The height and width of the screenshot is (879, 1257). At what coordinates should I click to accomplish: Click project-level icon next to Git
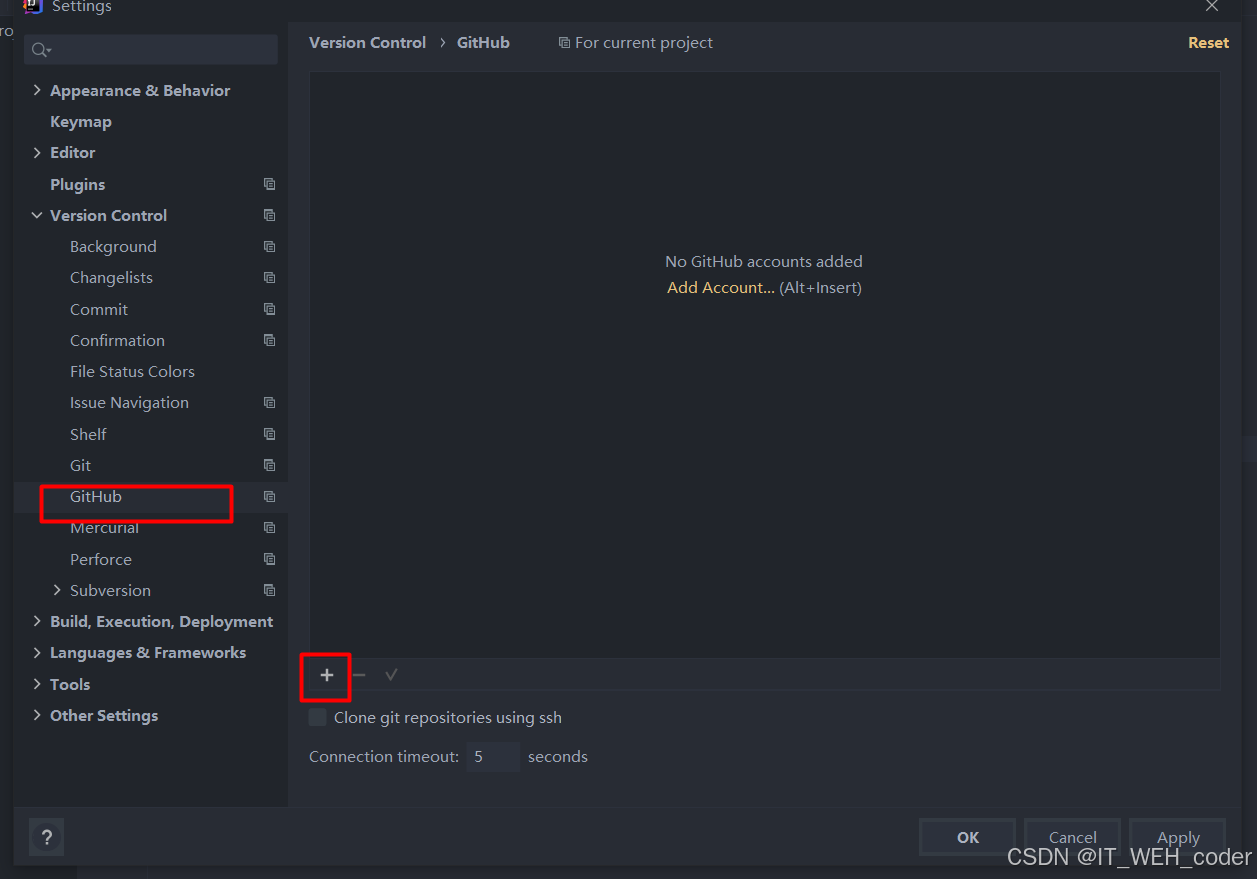tap(269, 465)
